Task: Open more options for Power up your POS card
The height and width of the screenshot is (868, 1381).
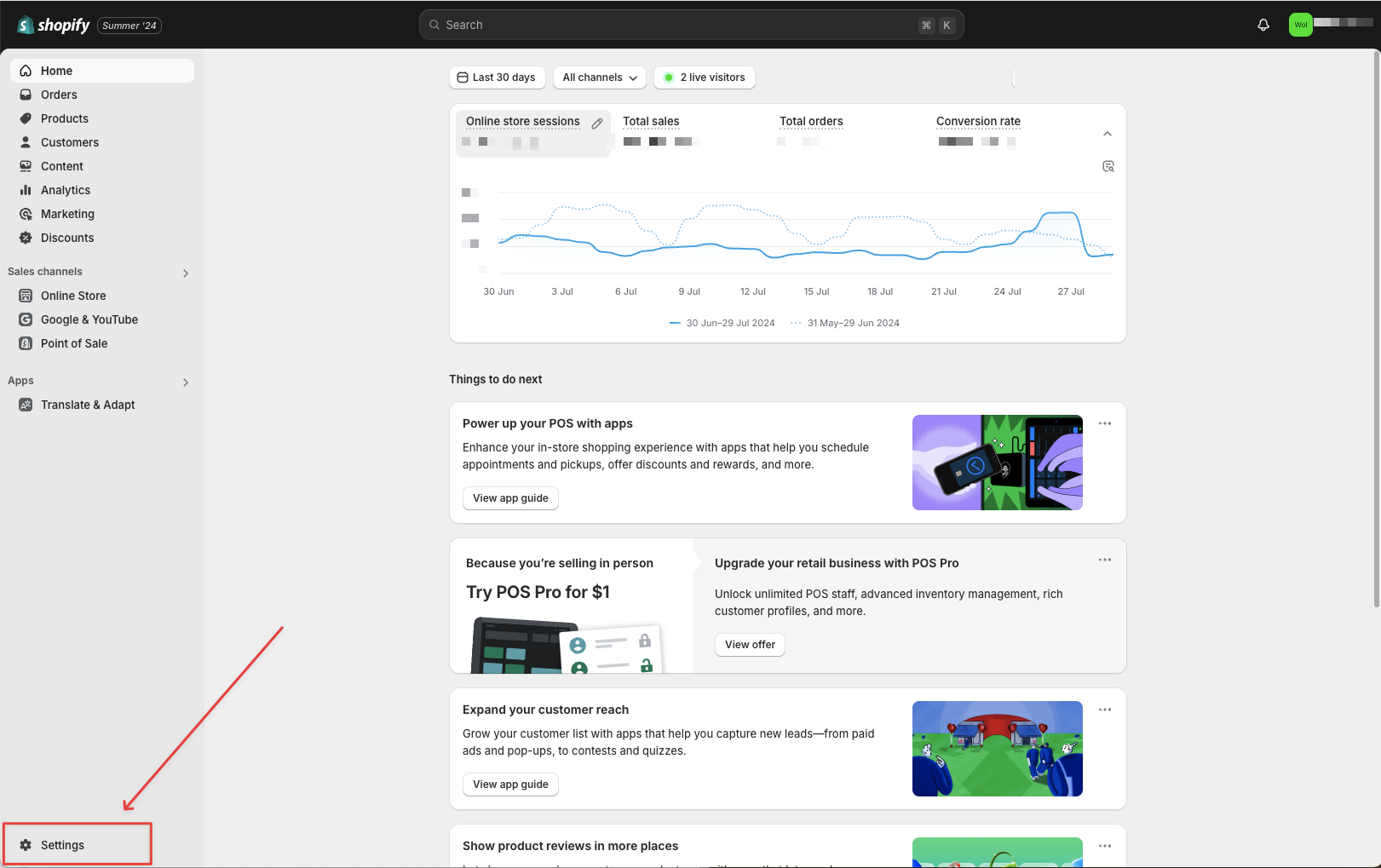Action: pyautogui.click(x=1104, y=423)
